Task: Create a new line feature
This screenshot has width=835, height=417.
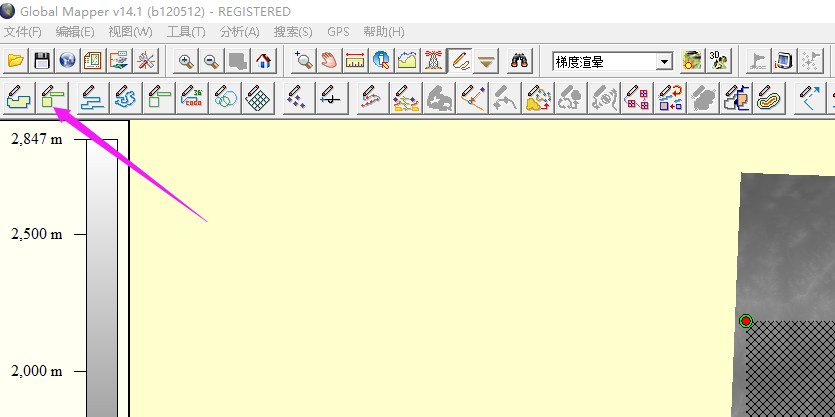Action: pos(93,97)
